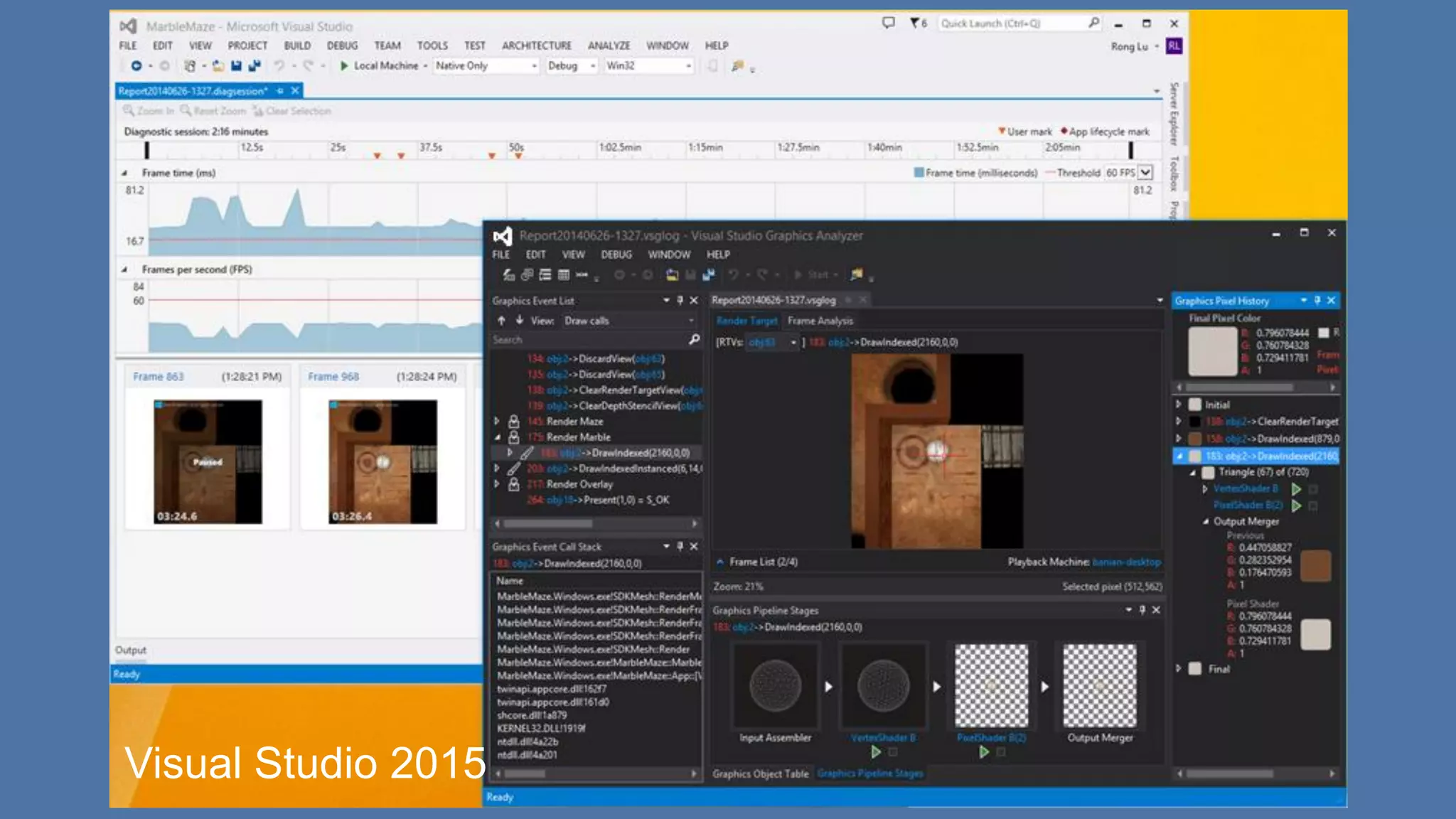
Task: Click the Zoom In tool in diagnostic session
Action: pyautogui.click(x=148, y=111)
